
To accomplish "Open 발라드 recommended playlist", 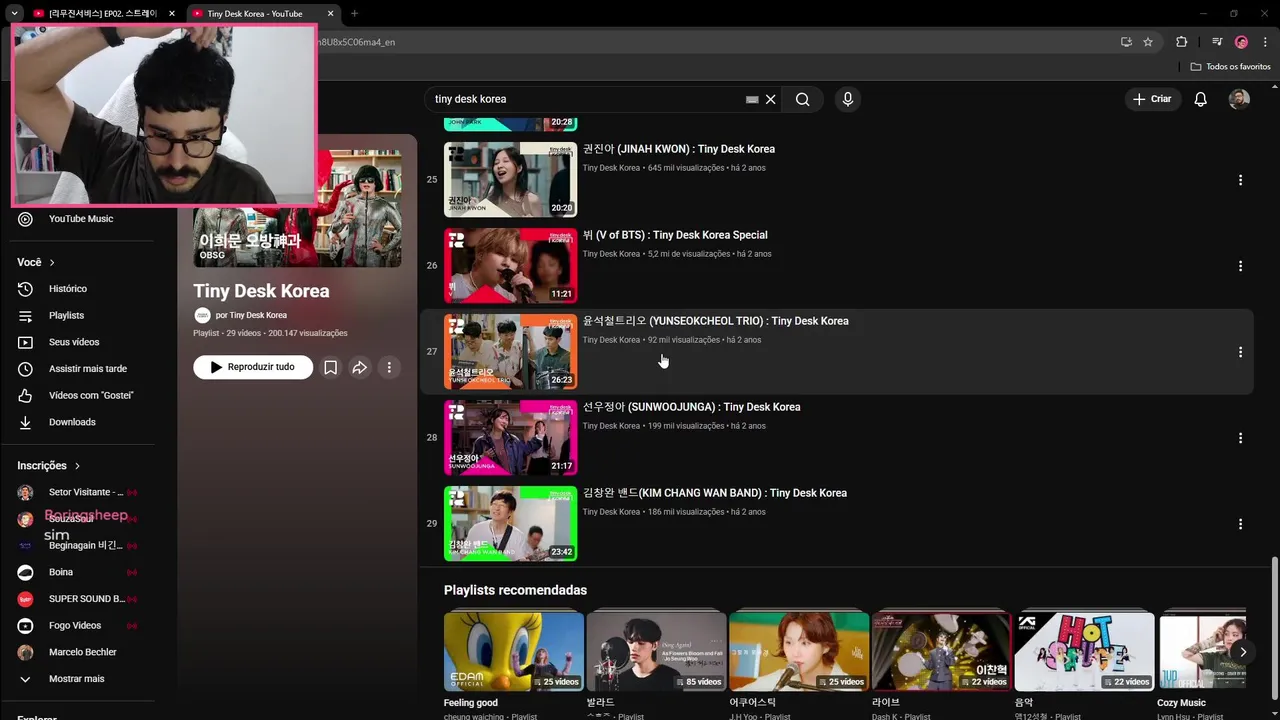I will pos(656,652).
